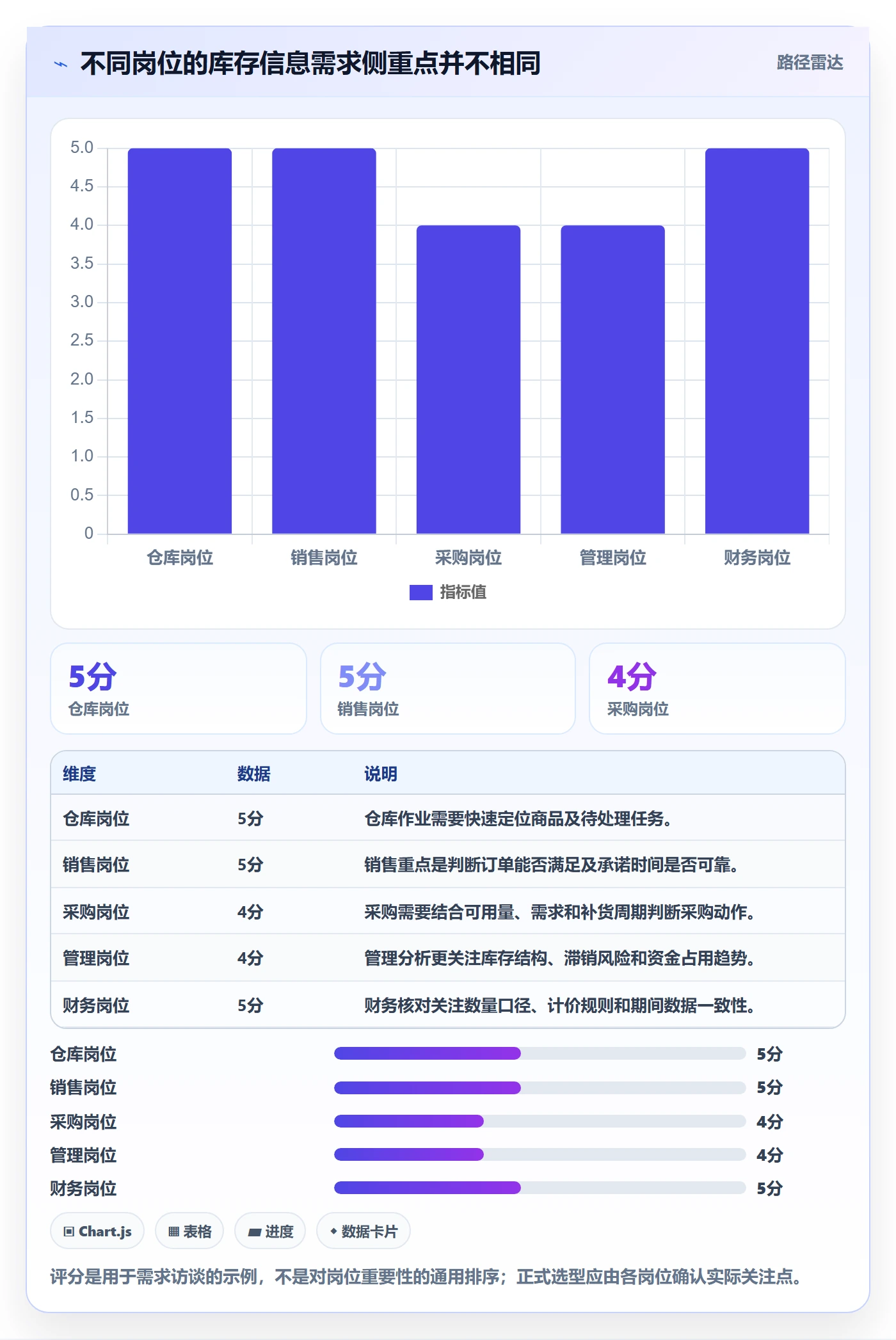Click the 仓库岗位 bar in the chart
896x1340 pixels.
pos(180,340)
